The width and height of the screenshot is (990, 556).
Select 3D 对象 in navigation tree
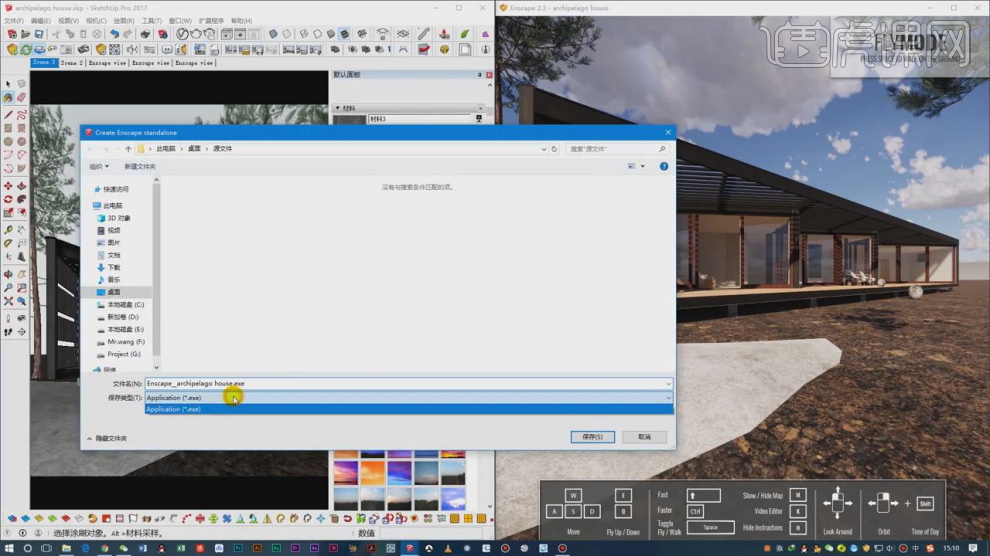coord(118,218)
